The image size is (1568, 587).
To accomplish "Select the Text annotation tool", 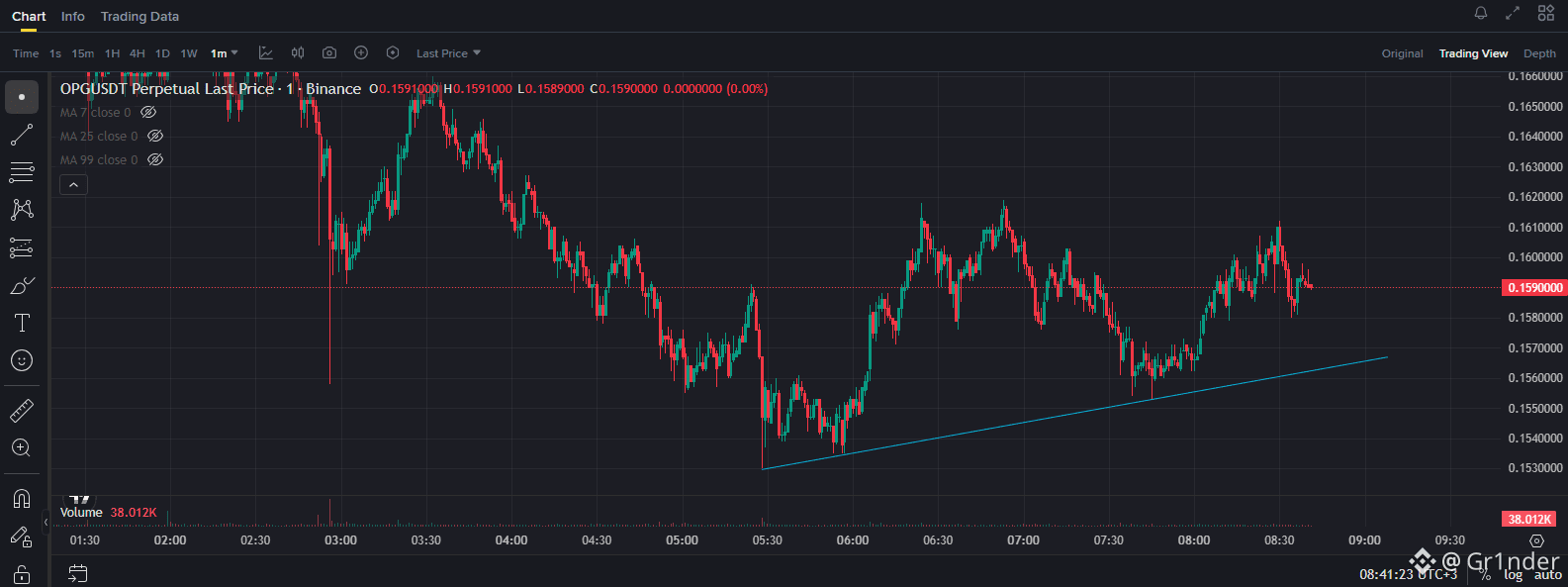I will point(22,323).
